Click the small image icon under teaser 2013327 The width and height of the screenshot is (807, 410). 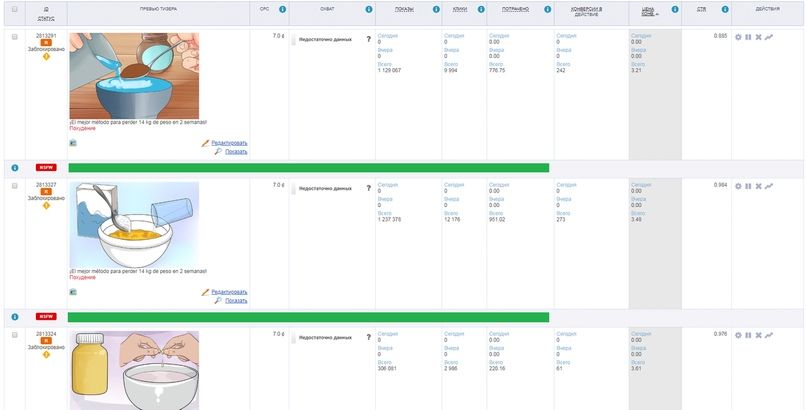click(x=73, y=292)
